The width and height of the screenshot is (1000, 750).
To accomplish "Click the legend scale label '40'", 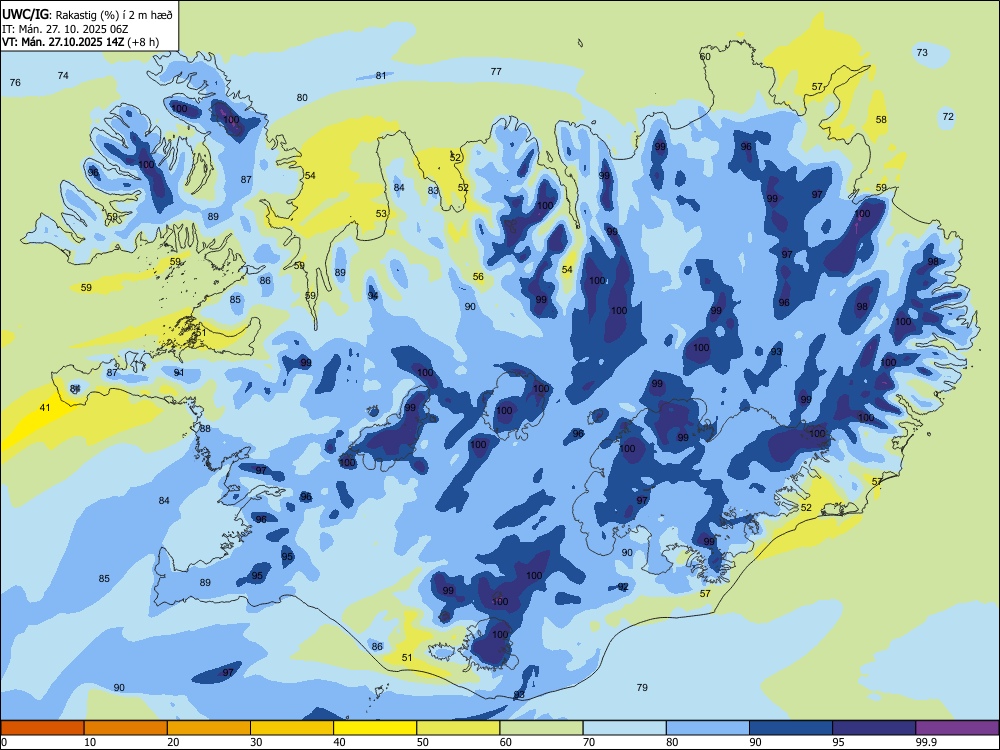I will click(339, 742).
